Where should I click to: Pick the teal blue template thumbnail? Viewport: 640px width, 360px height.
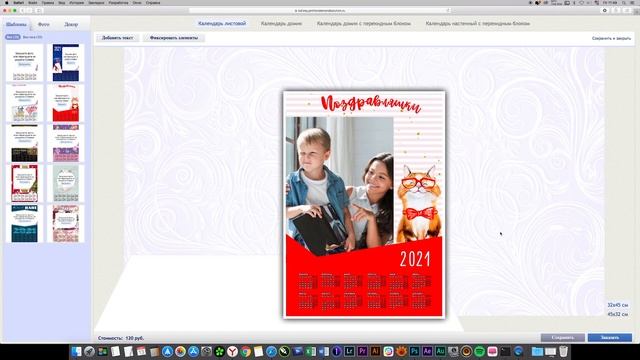click(x=24, y=224)
